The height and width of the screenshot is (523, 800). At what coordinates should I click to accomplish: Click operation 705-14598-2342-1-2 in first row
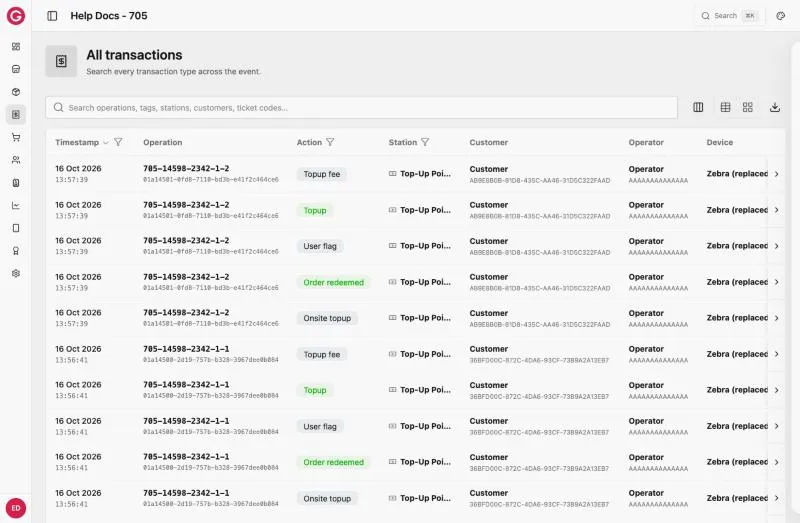(x=186, y=168)
